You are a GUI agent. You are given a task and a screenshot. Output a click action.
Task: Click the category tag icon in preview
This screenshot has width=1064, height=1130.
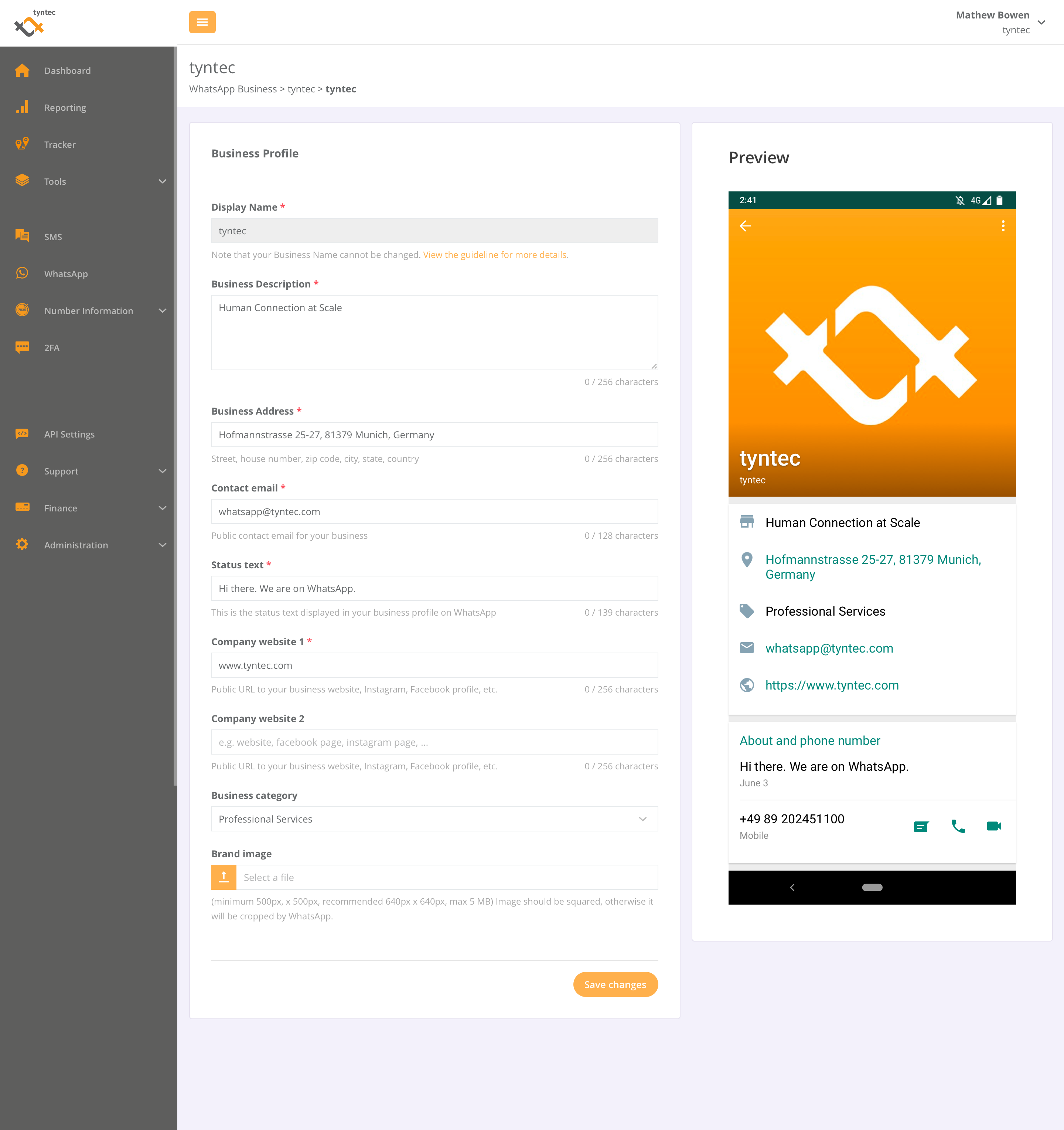pos(747,611)
